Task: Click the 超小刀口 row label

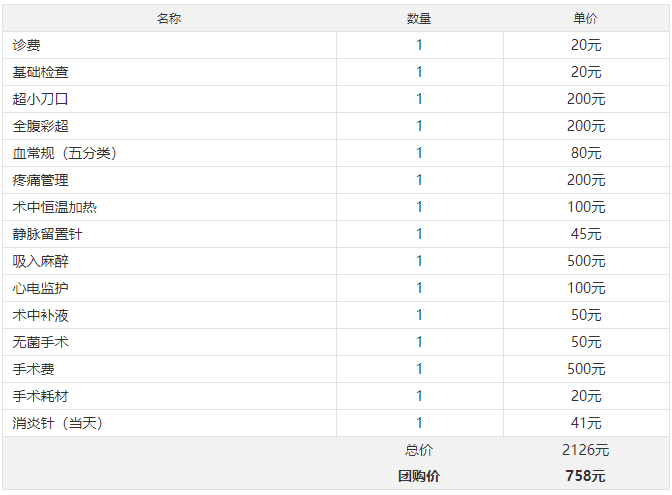Action: pyautogui.click(x=41, y=99)
